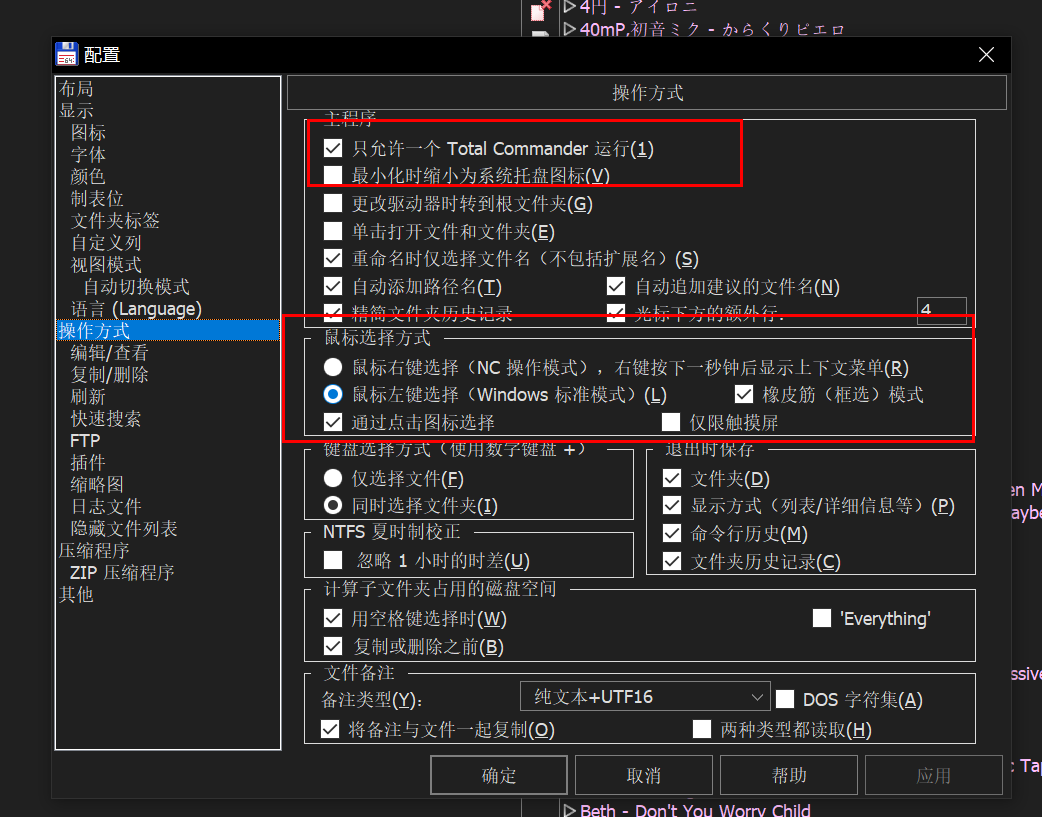Screen dimensions: 1042x817
Task: Close the 配置 dialog
Action: point(986,55)
